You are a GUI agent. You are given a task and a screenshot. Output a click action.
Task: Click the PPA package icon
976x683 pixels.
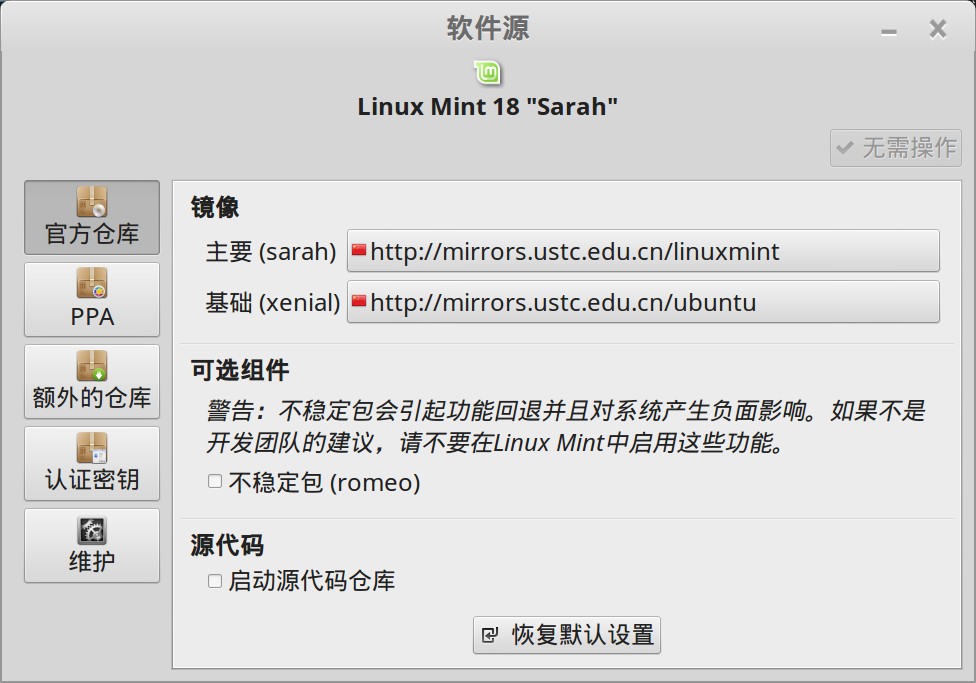tap(91, 285)
